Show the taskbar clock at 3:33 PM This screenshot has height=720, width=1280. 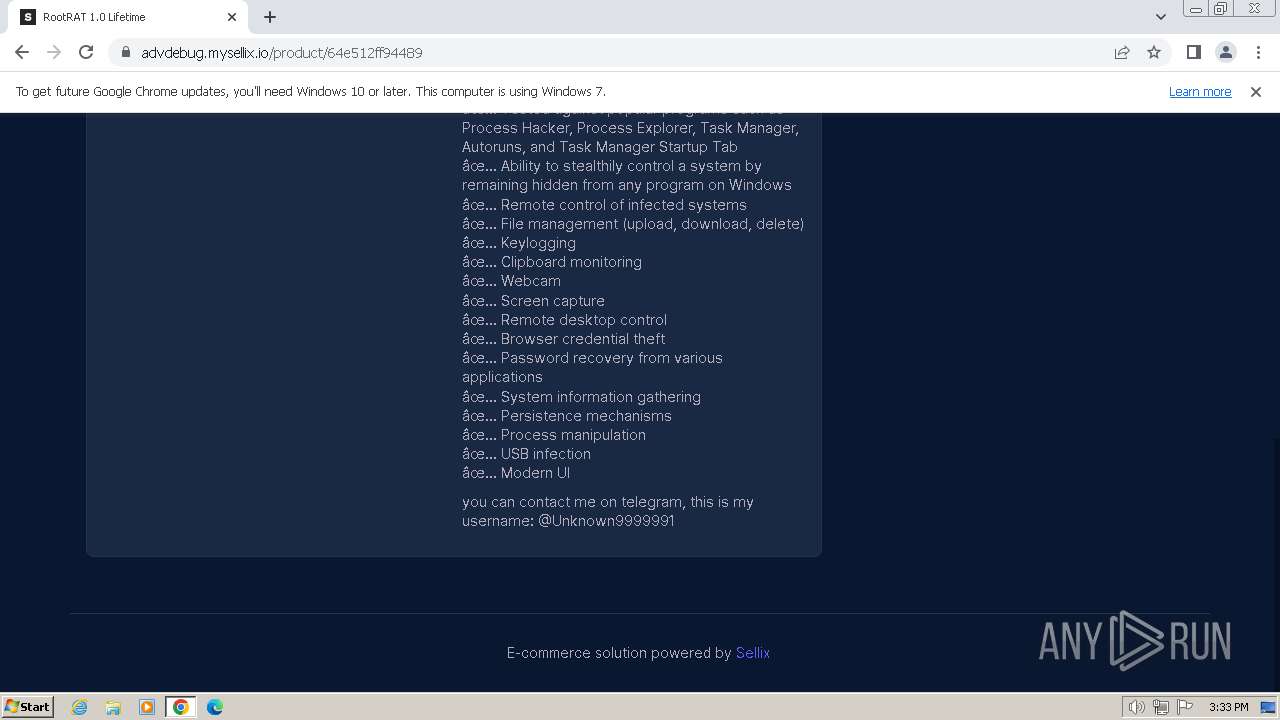click(1228, 707)
